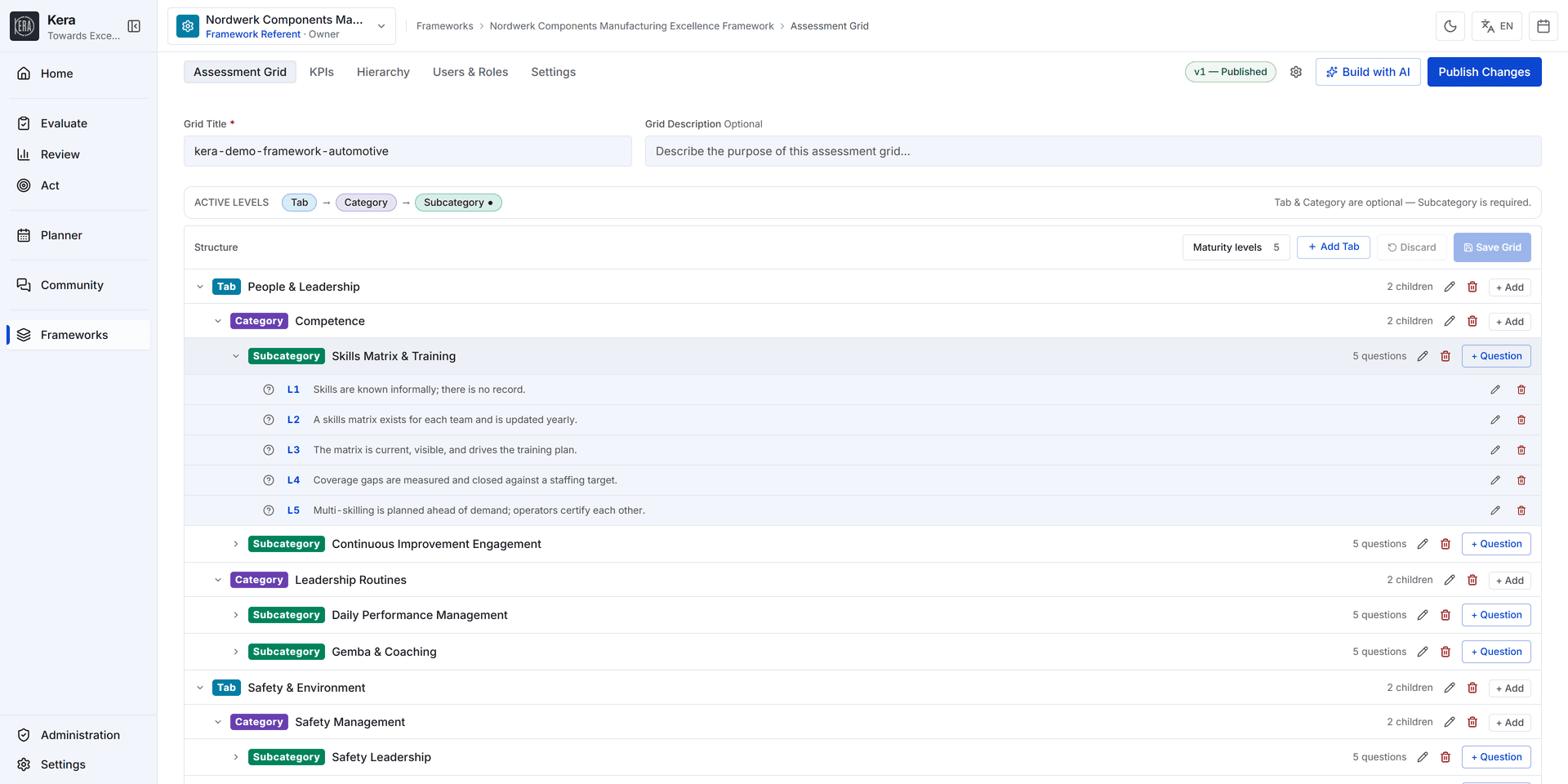Open version settings gear beside Published badge
Screen dimensions: 1568x784
coord(1296,72)
